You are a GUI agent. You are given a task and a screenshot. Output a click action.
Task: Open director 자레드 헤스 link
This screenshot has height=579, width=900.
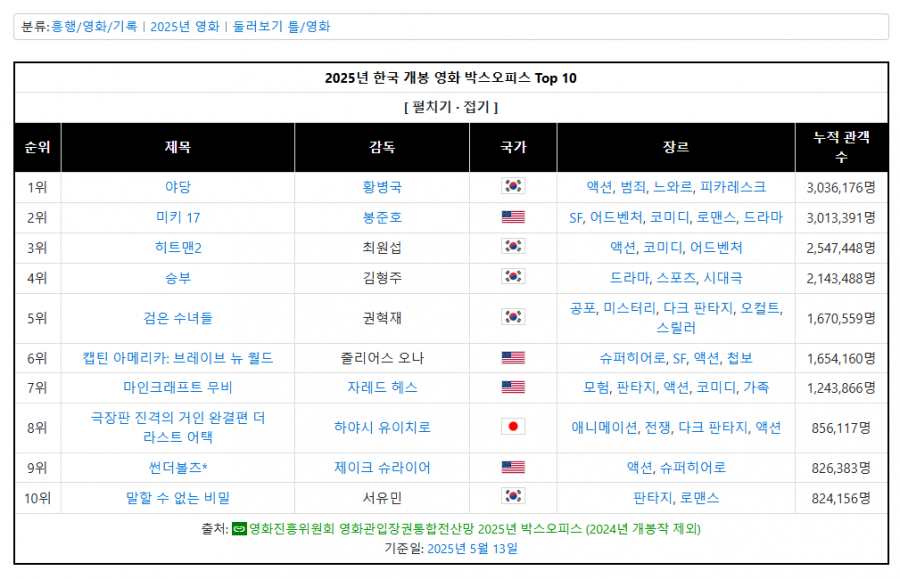click(x=382, y=388)
